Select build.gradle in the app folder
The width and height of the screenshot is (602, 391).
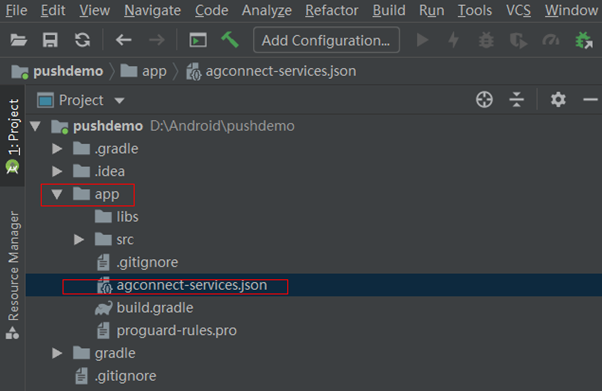pos(155,308)
